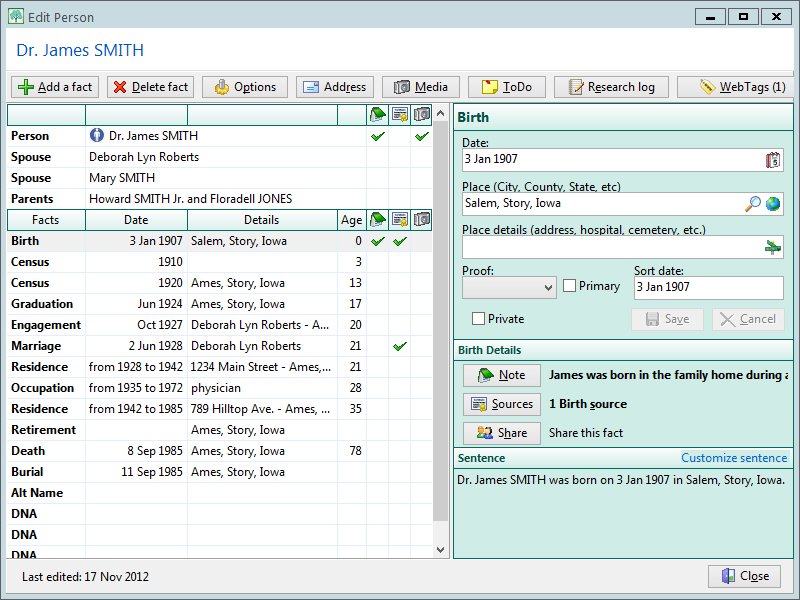Open the Address editor

[x=335, y=87]
